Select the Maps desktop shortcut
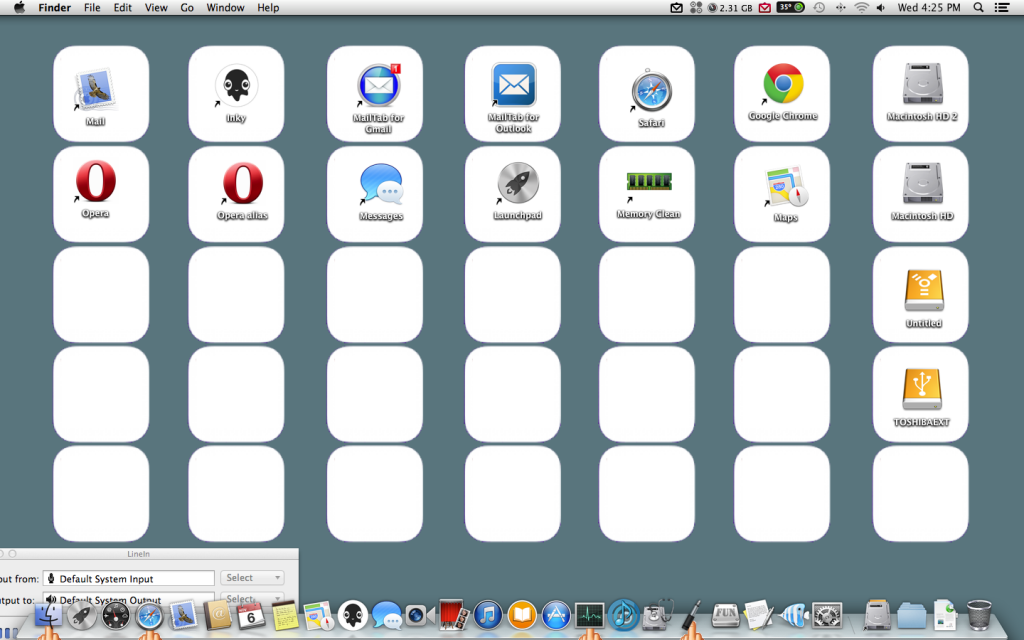Screen dimensions: 1024x640 786,187
